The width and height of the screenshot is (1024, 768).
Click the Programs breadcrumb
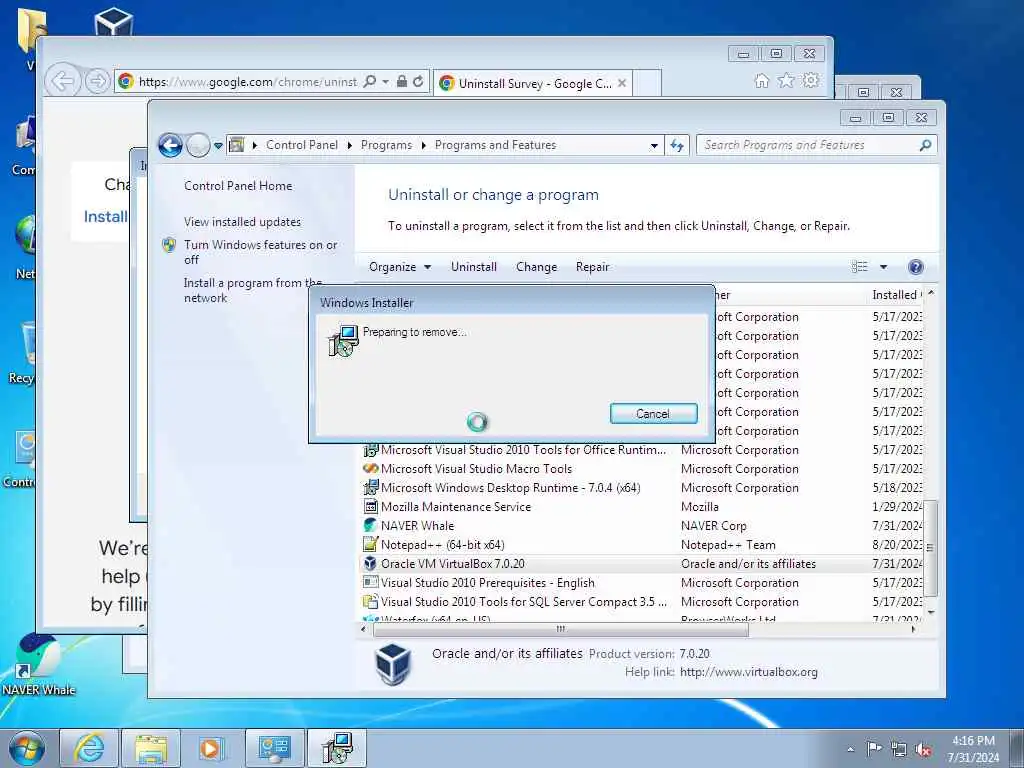(x=386, y=145)
